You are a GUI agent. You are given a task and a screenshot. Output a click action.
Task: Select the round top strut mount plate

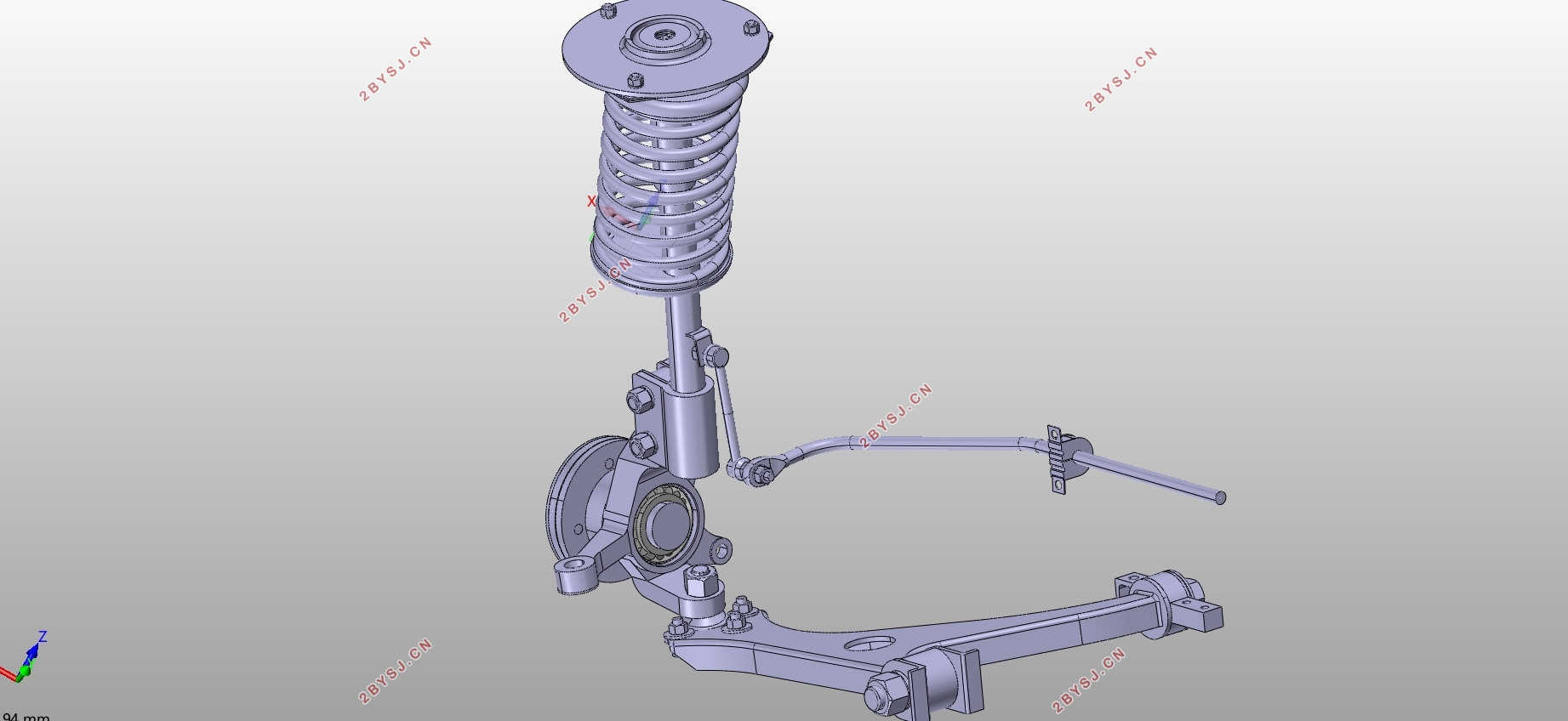(x=667, y=47)
